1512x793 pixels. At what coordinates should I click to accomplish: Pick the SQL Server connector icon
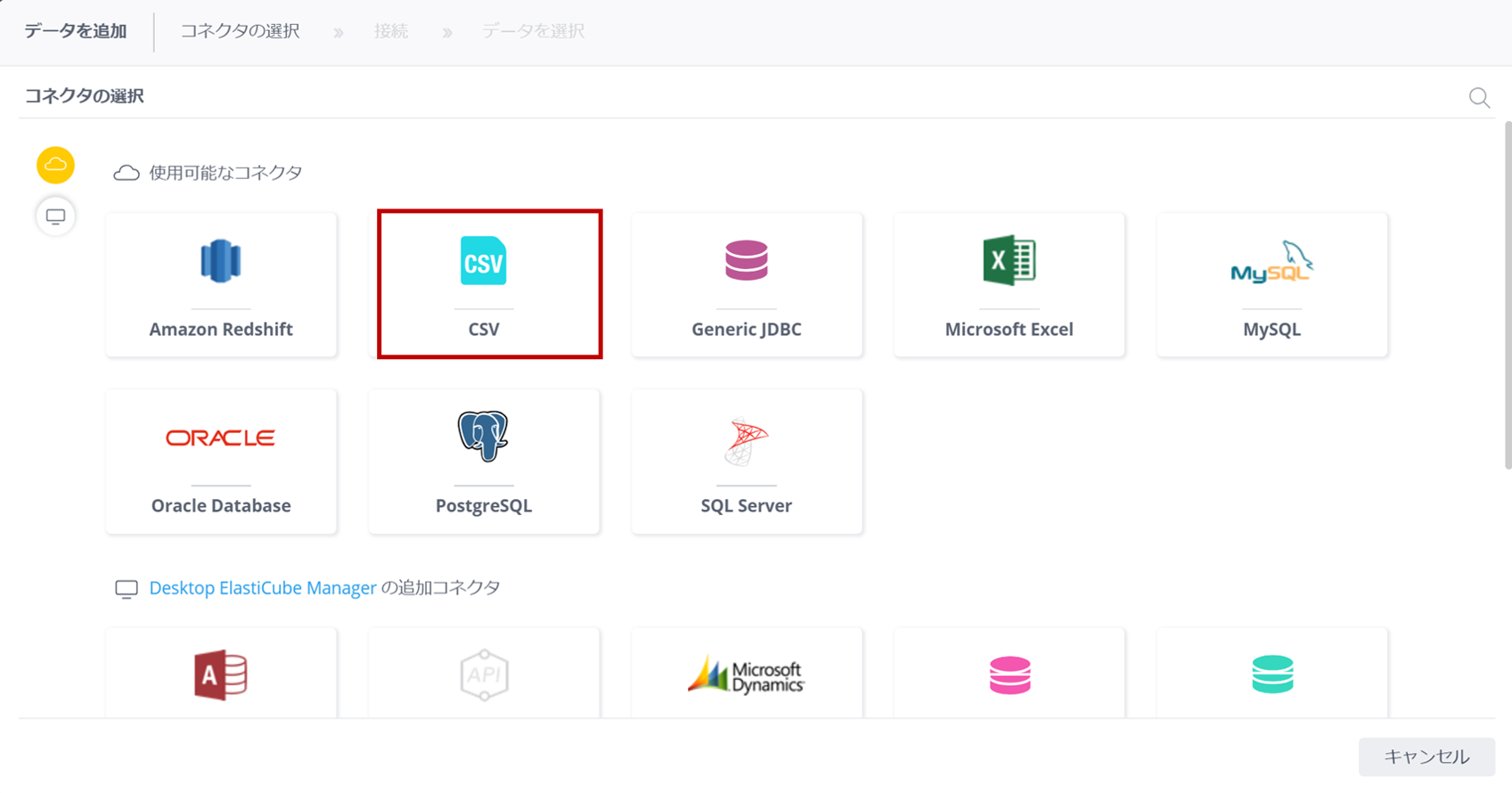coord(746,441)
